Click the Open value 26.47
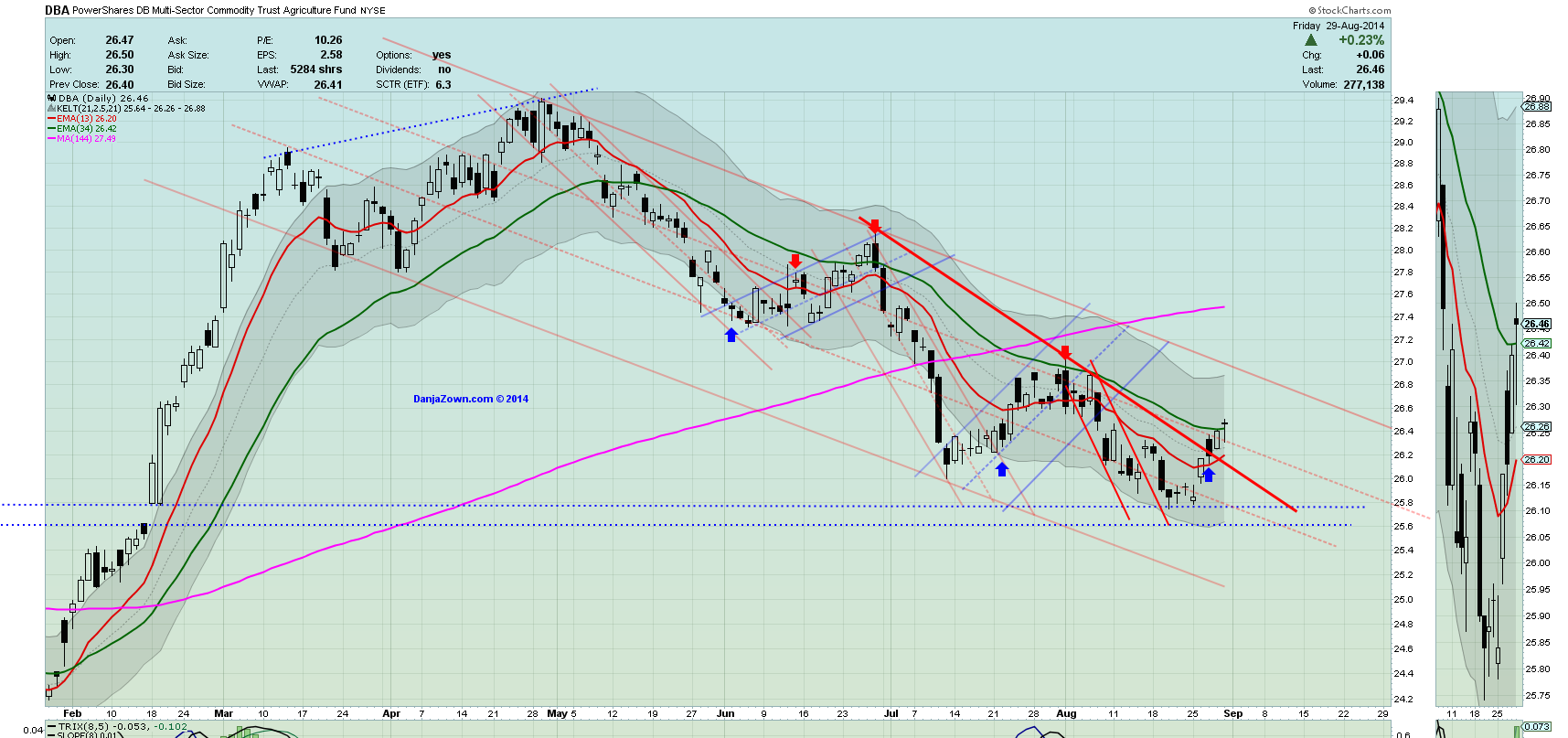Screen dimensions: 1568x738 (119, 40)
